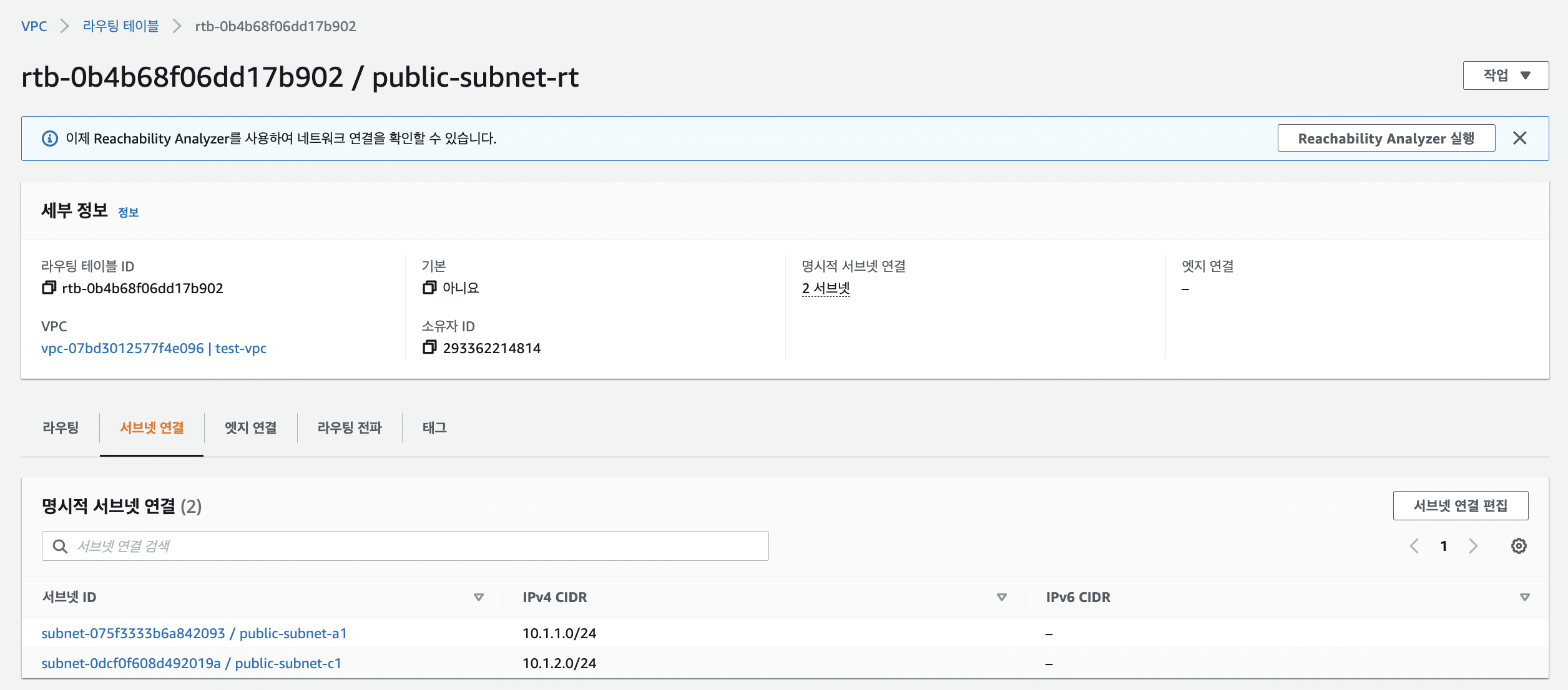Sort by 서브넷 ID column arrow

(x=479, y=598)
